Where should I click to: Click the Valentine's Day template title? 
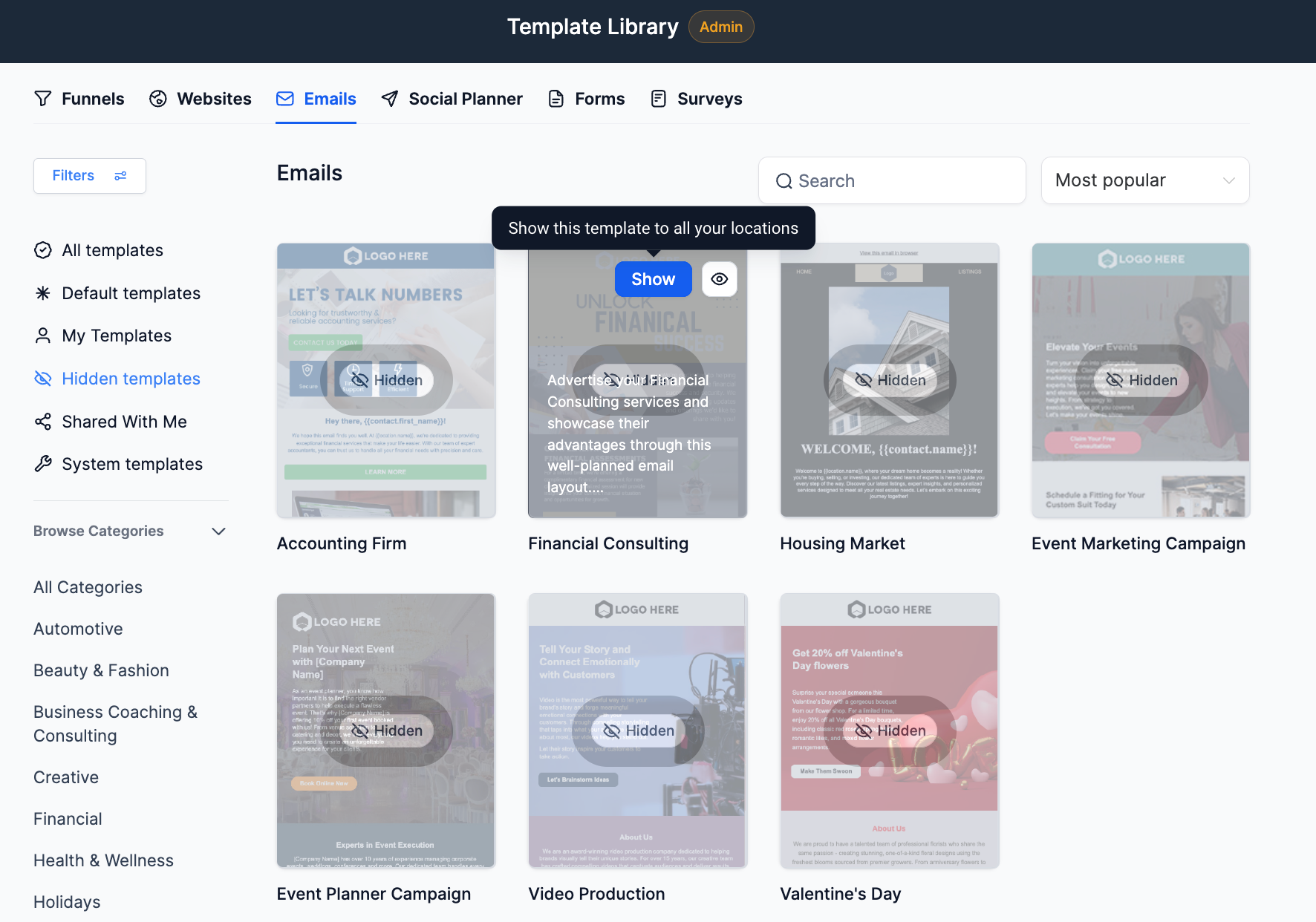click(x=841, y=894)
